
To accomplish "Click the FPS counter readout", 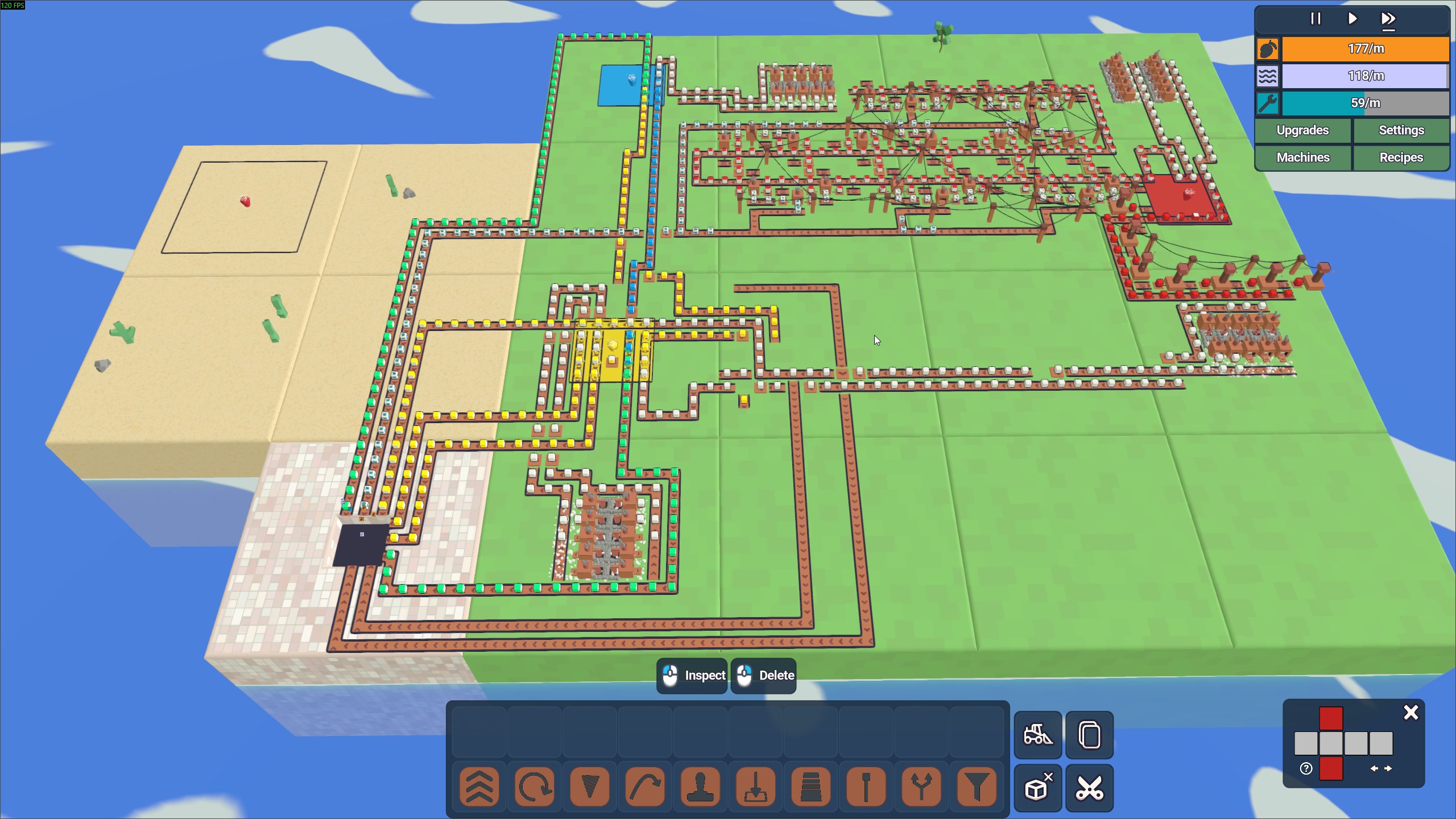I will (x=13, y=5).
